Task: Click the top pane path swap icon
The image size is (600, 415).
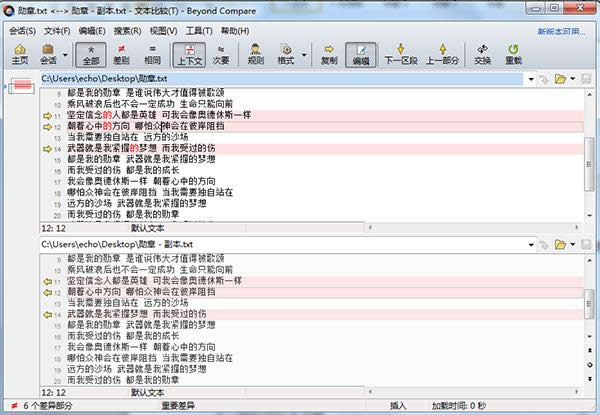Action: pos(543,79)
